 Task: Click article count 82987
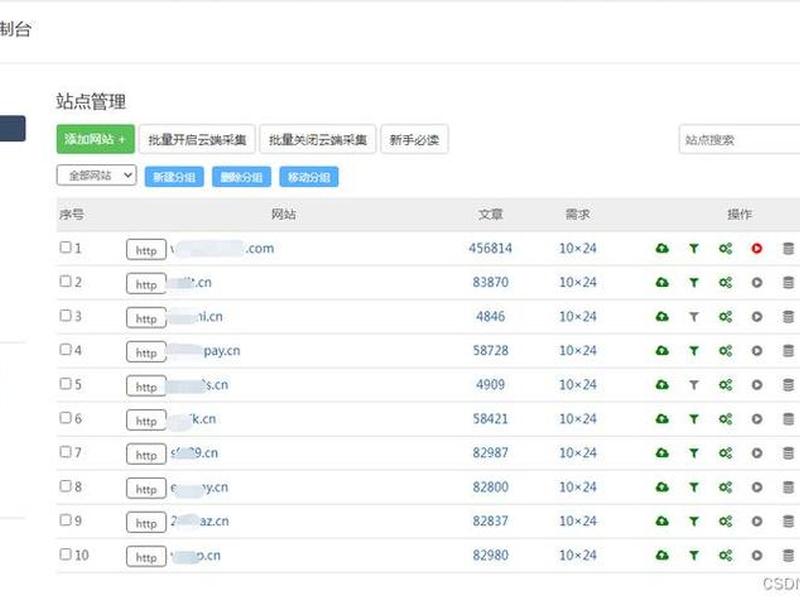pos(490,453)
